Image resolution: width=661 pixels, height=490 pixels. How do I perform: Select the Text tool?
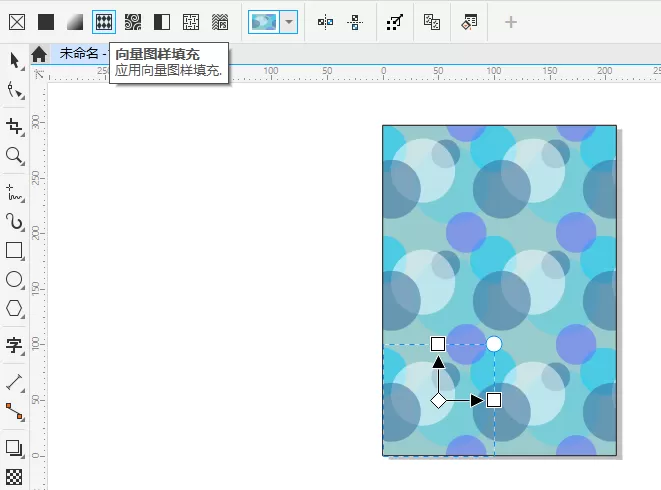tap(14, 345)
